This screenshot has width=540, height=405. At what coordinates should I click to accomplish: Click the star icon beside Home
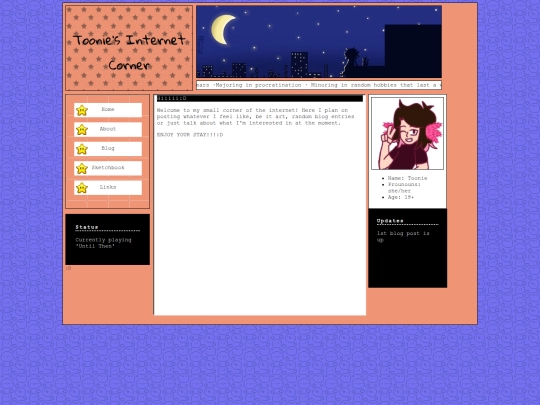coord(82,110)
